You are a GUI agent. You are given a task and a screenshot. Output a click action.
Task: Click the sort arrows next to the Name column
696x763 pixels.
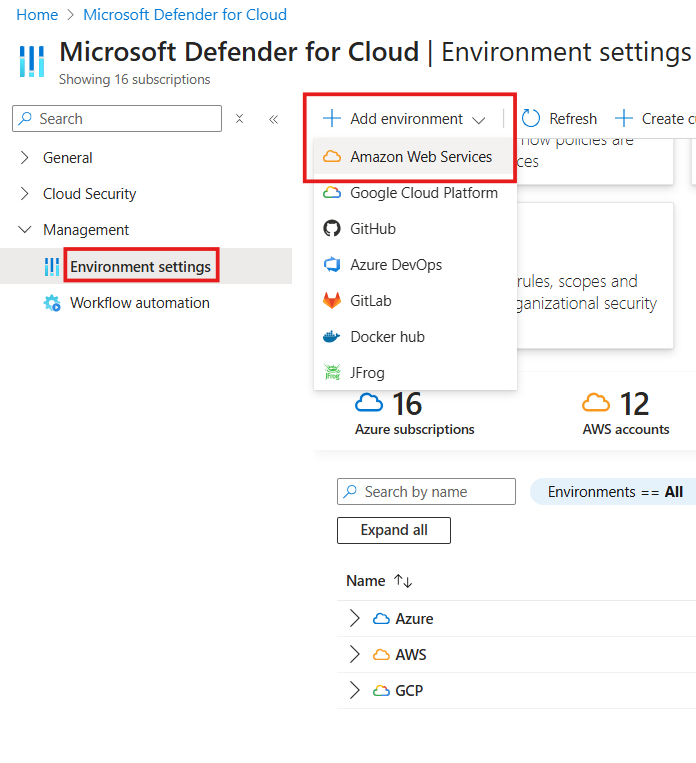[403, 581]
